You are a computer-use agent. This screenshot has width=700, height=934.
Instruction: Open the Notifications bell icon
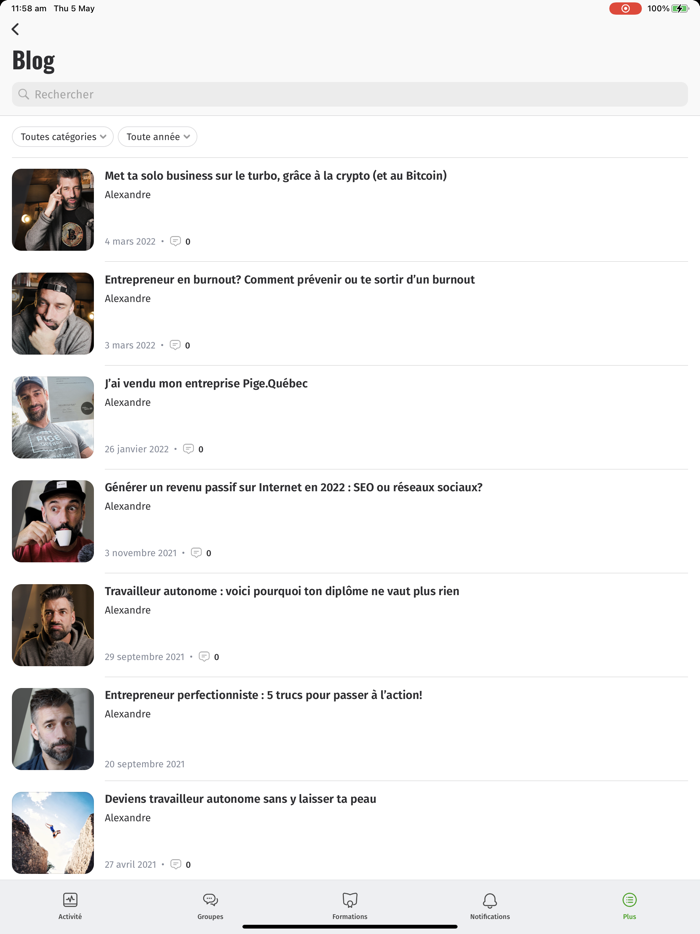pyautogui.click(x=490, y=899)
